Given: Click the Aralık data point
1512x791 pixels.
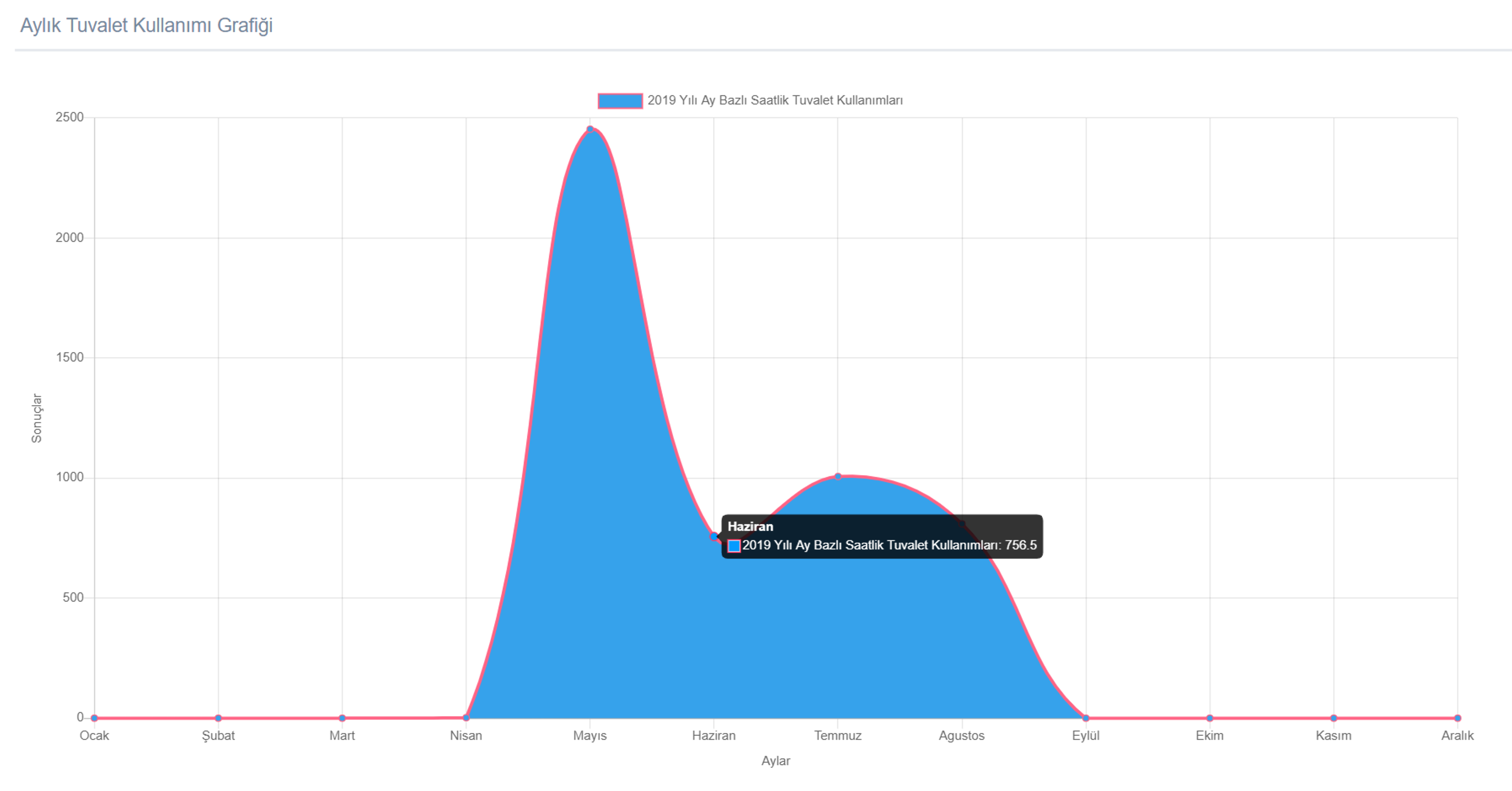Looking at the screenshot, I should point(1458,717).
